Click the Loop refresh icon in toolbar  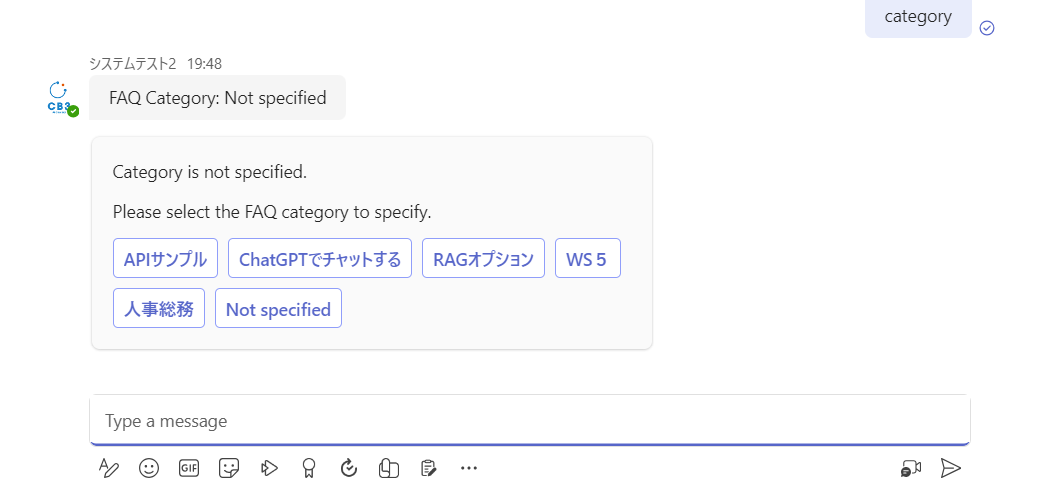[x=349, y=468]
